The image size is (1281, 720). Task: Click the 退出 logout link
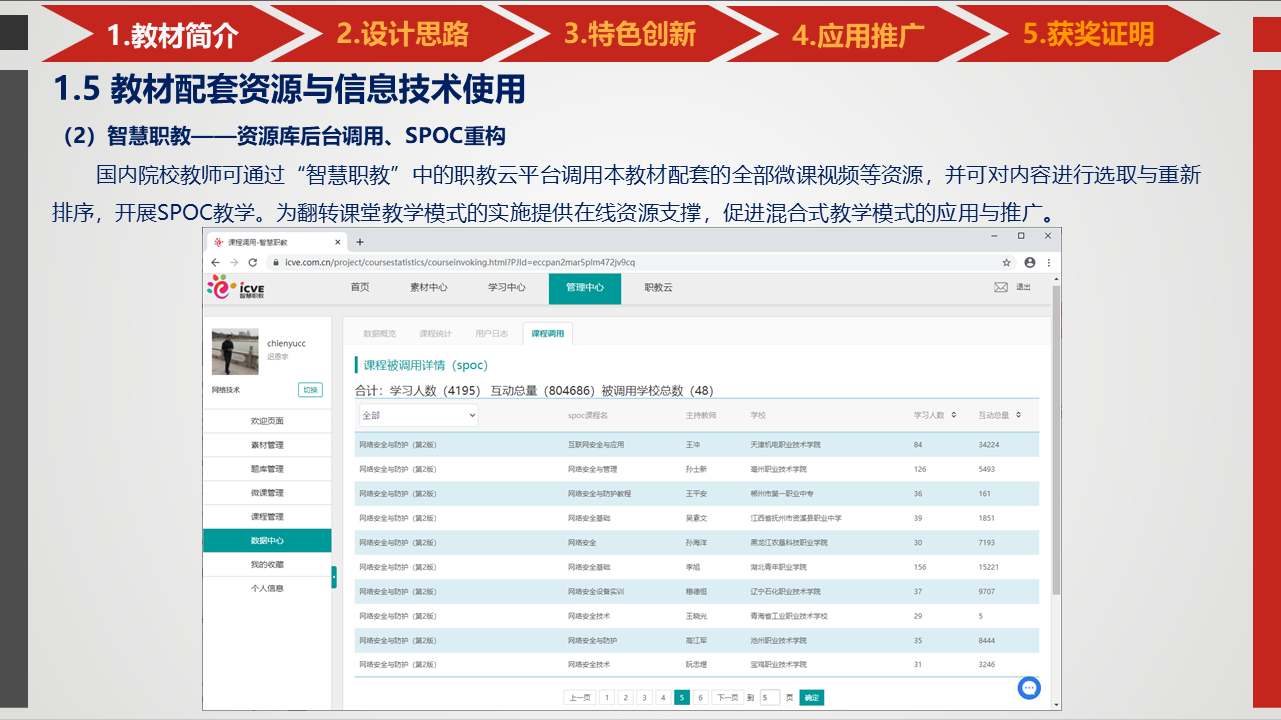[x=1023, y=287]
